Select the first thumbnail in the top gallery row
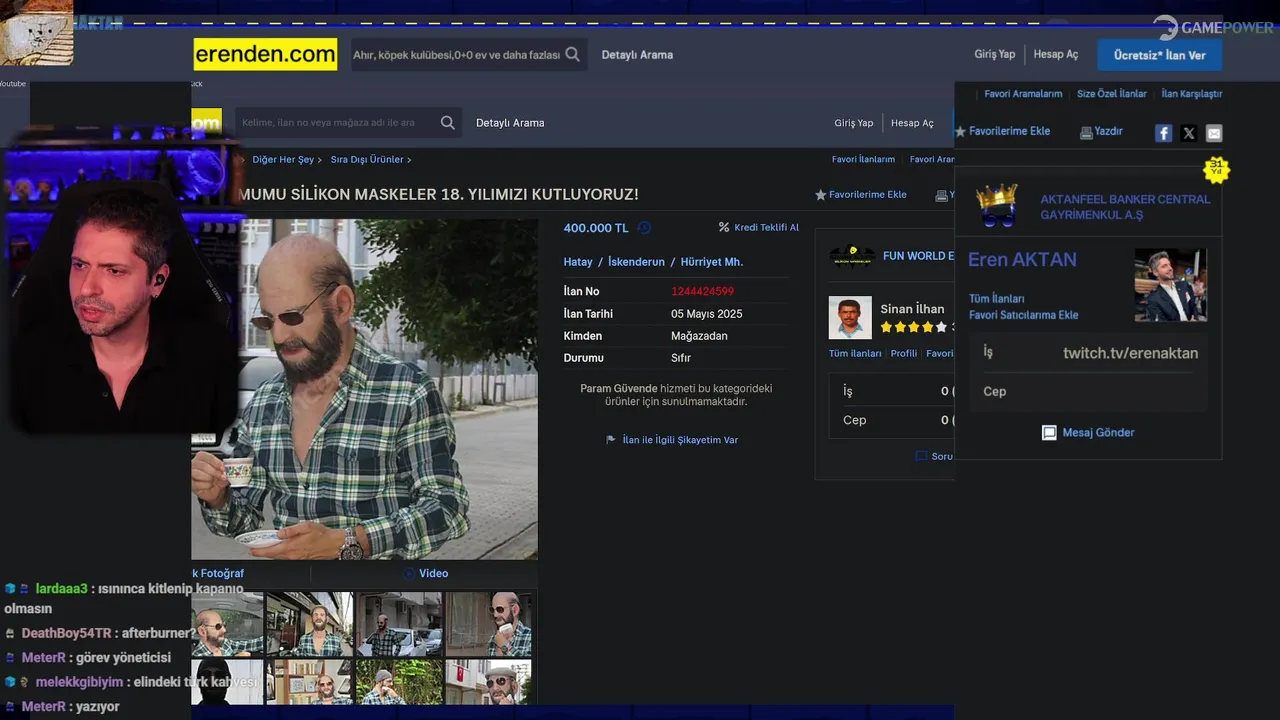Viewport: 1280px width, 720px height. [227, 624]
